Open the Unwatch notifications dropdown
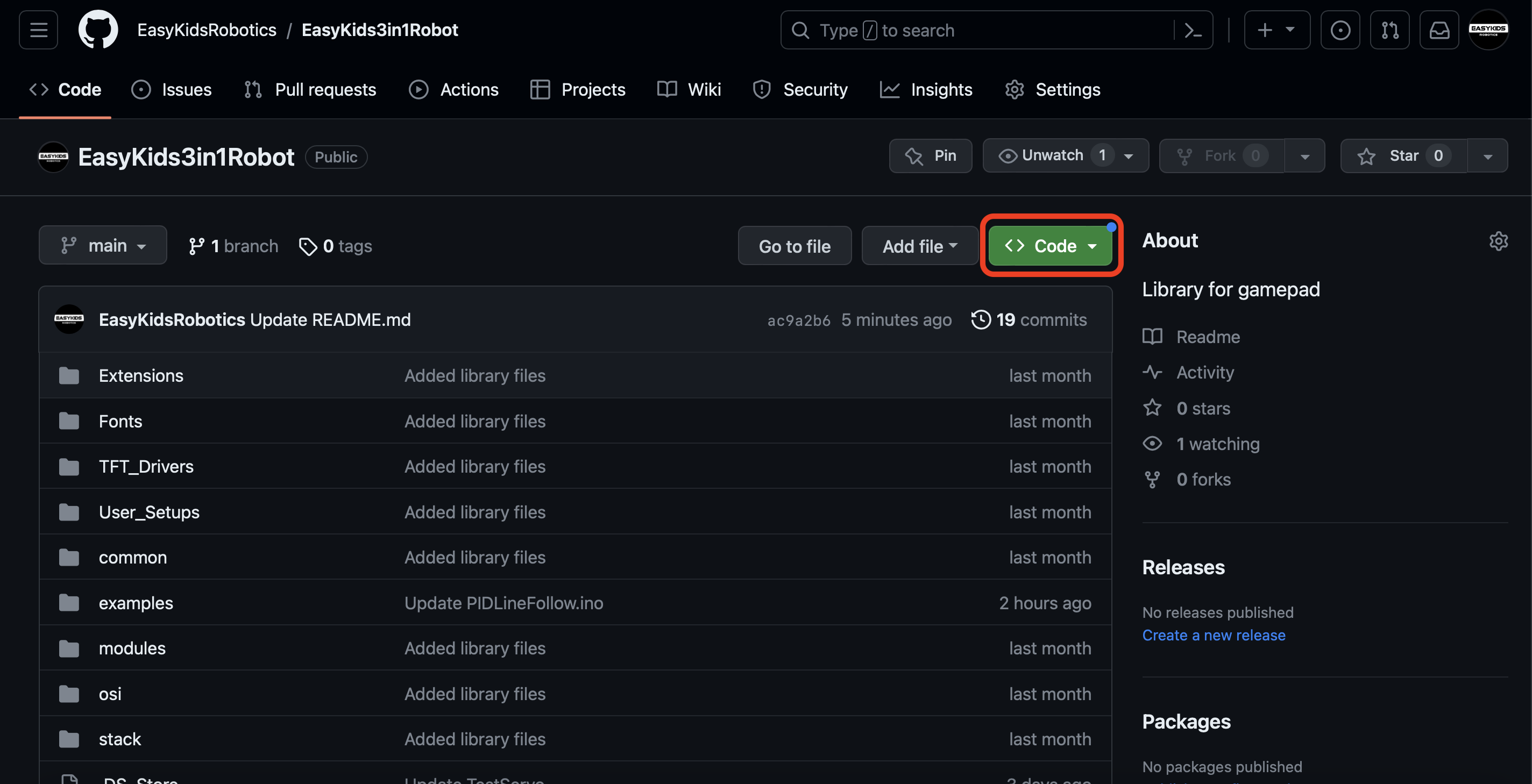Screen dimensions: 1532x784 [1065, 156]
